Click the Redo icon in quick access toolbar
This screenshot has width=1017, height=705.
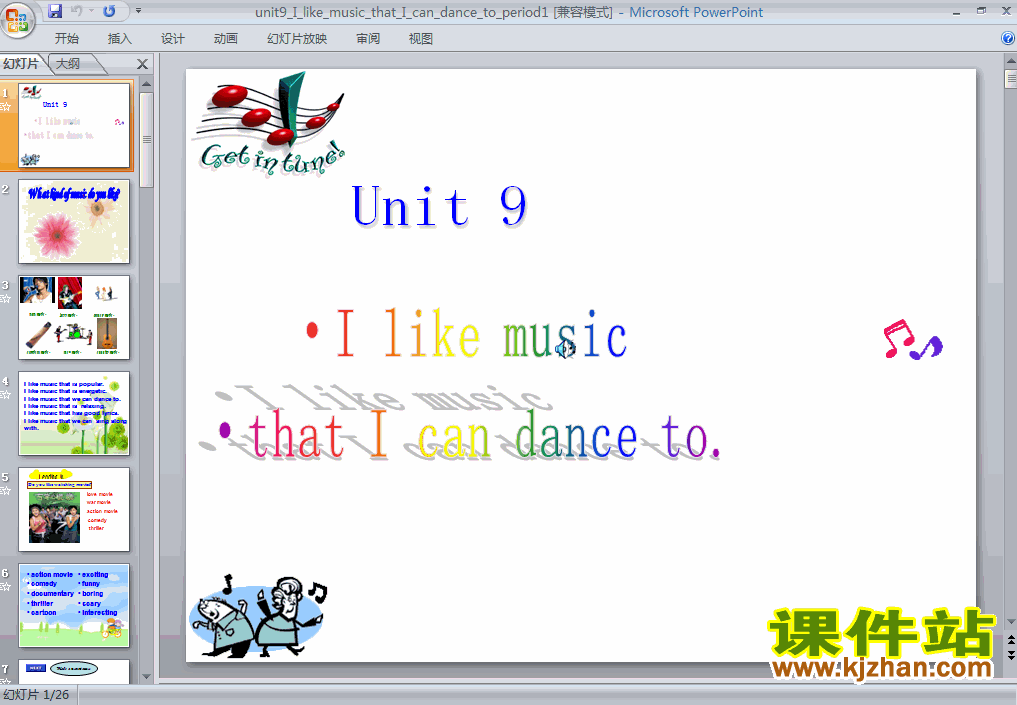click(110, 10)
